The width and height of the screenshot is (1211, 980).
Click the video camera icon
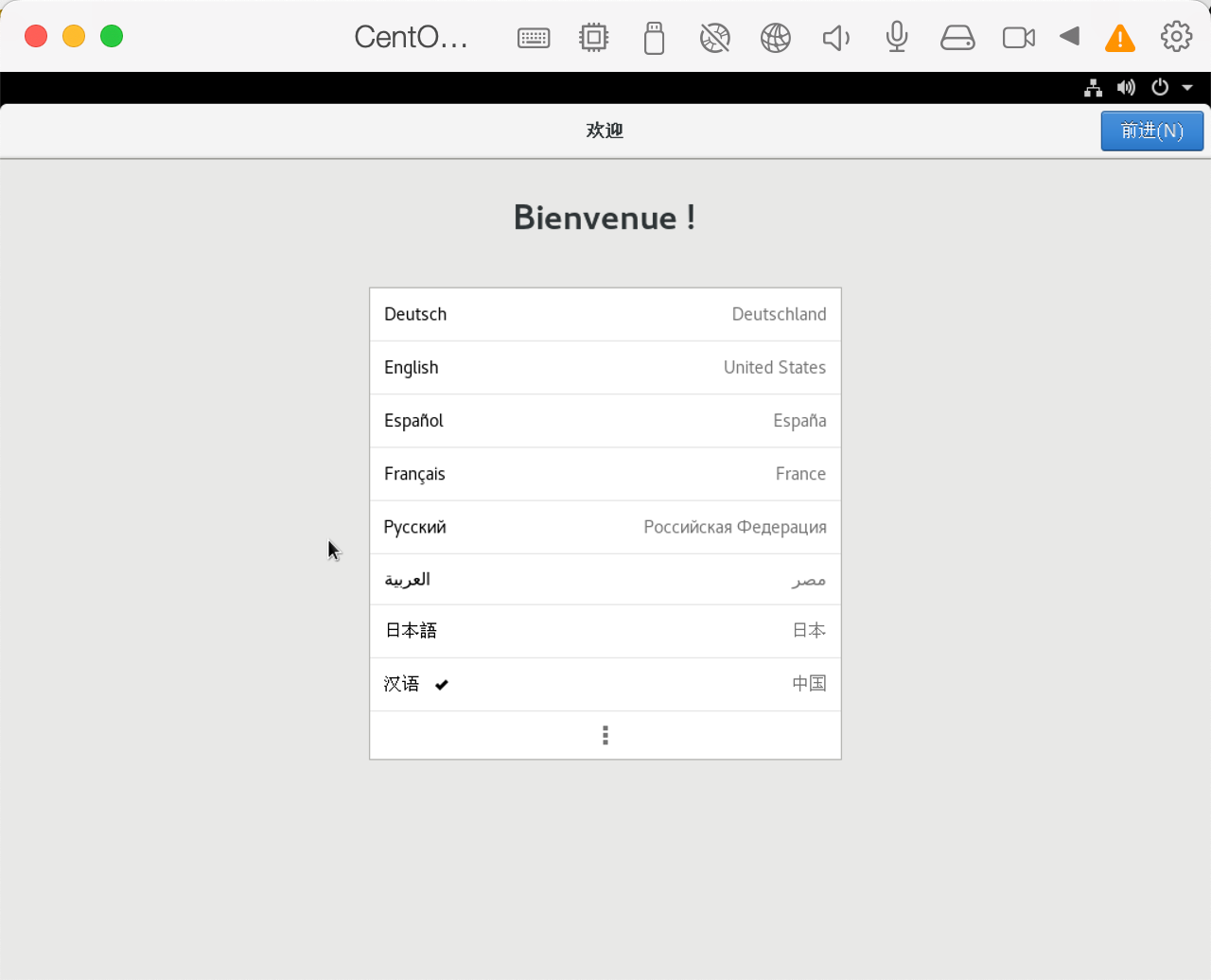[x=1018, y=38]
